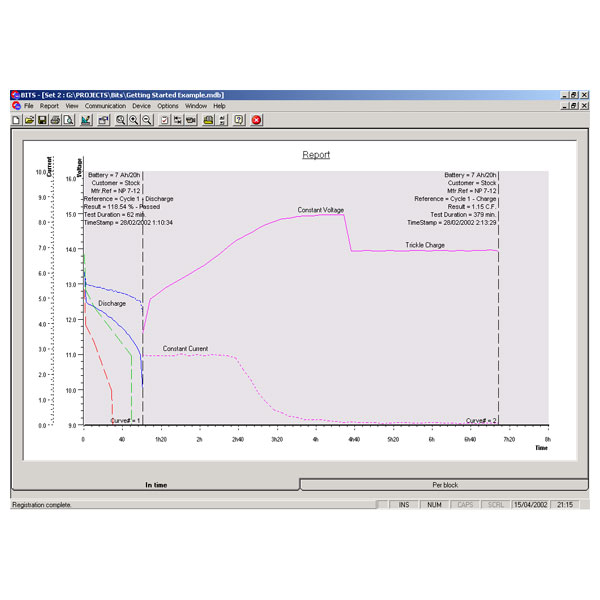Click the question mark help icon
Viewport: 600px width, 600px height.
click(239, 120)
